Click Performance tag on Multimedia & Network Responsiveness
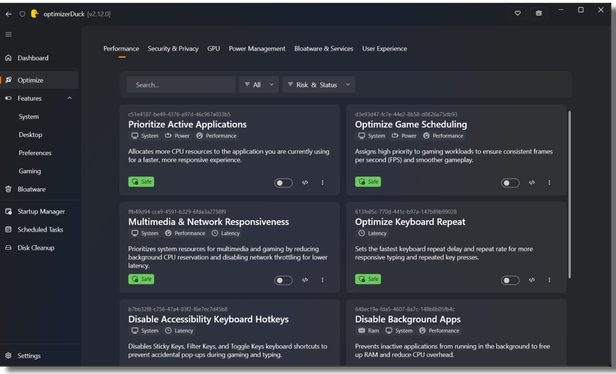The height and width of the screenshot is (374, 616). 185,233
